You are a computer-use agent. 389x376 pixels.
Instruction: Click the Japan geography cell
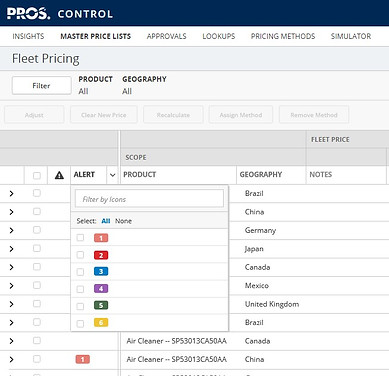click(x=254, y=249)
